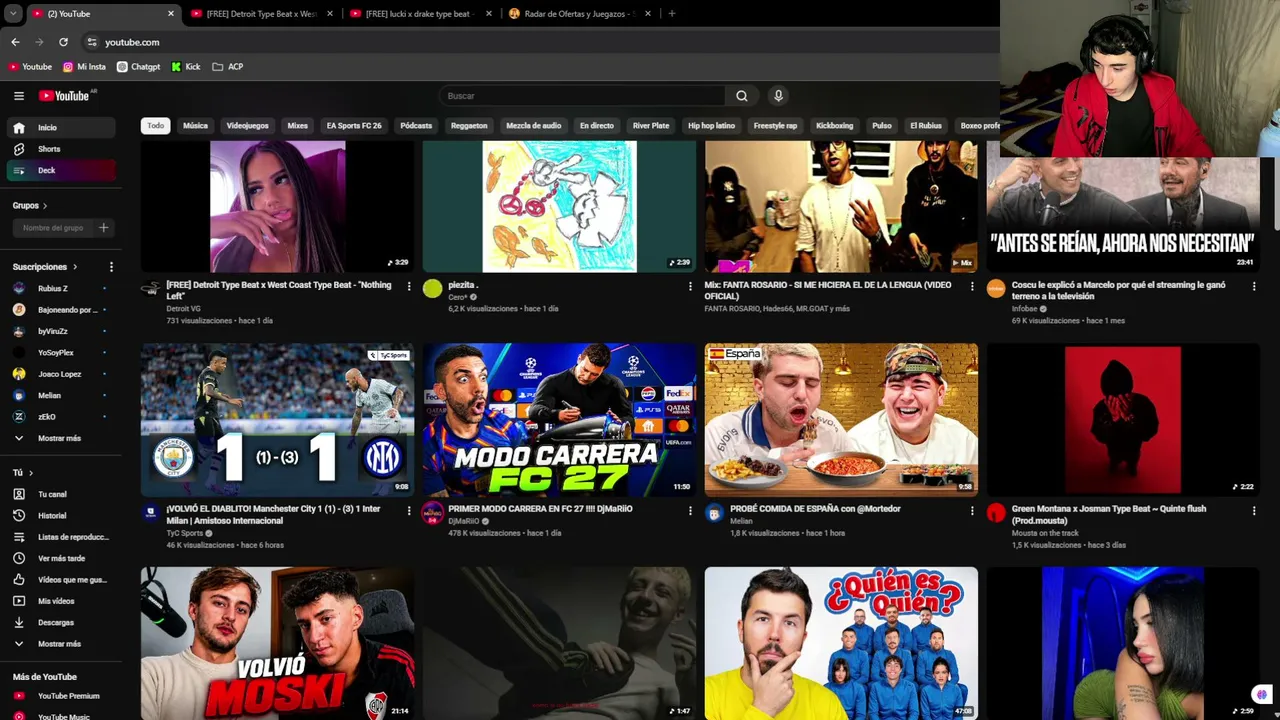The image size is (1280, 720).
Task: Select the Freestyle rap filter chip
Action: tap(775, 126)
